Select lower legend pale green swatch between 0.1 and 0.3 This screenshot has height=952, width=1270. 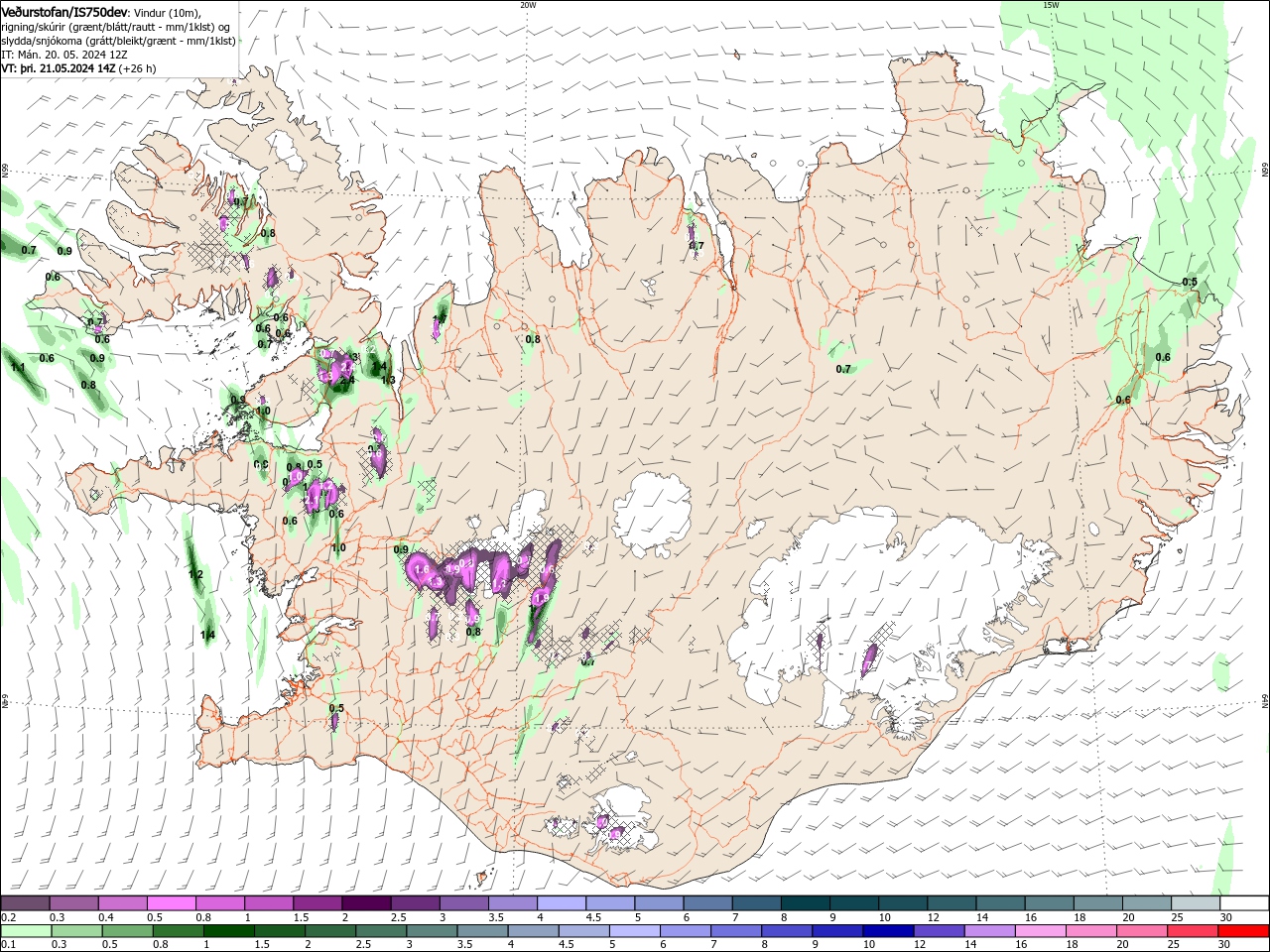point(27,931)
